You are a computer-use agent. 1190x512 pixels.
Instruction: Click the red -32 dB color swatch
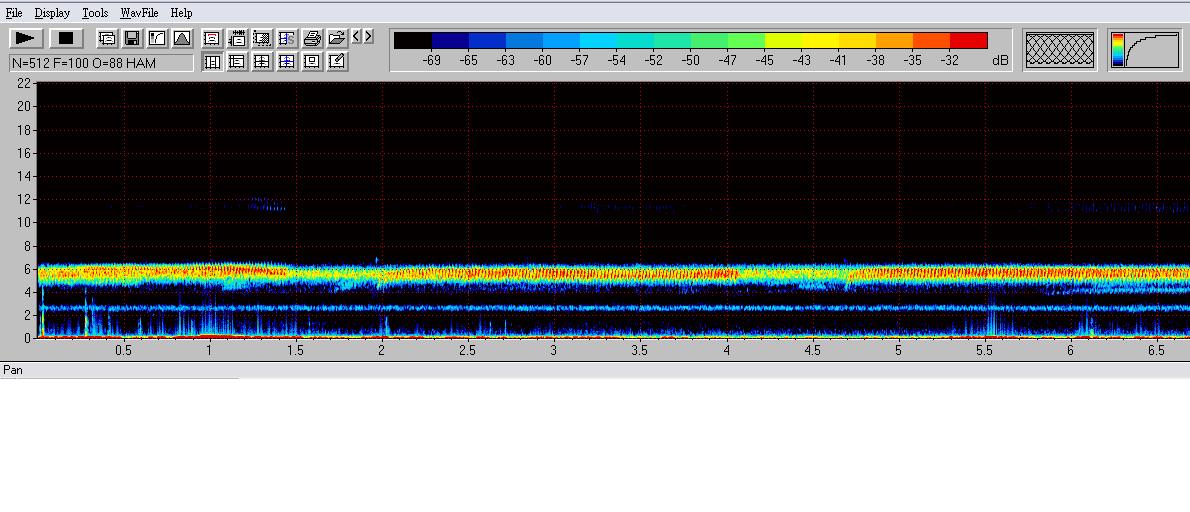click(x=968, y=40)
